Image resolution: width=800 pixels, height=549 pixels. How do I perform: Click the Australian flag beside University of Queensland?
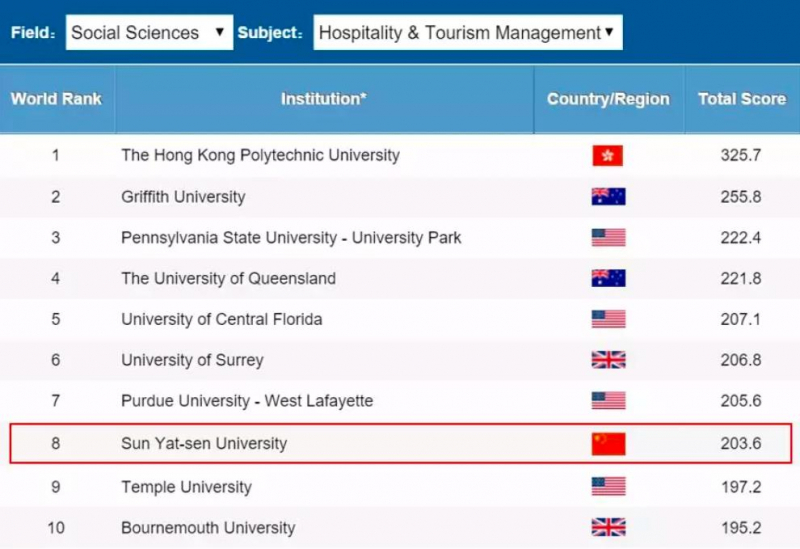tap(607, 278)
